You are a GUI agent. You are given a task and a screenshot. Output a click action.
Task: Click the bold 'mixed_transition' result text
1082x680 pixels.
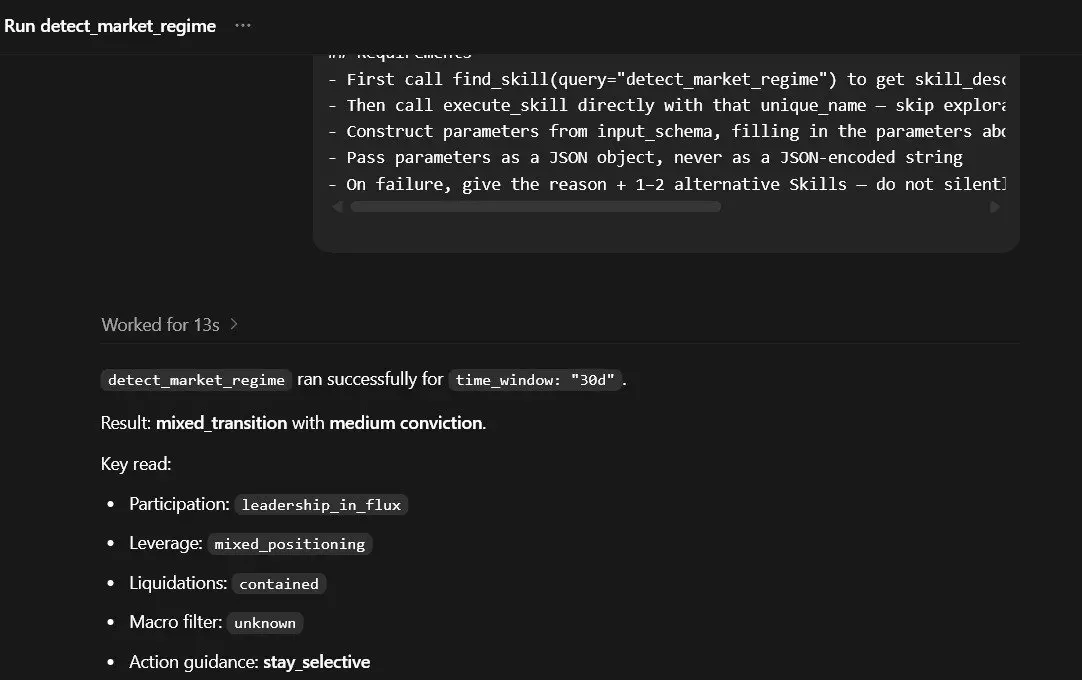point(222,422)
